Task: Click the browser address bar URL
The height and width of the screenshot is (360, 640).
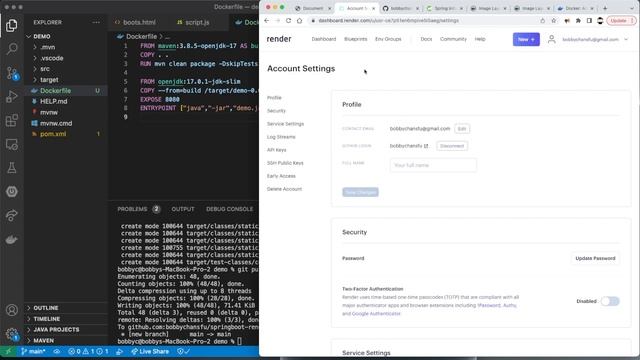Action: (389, 20)
